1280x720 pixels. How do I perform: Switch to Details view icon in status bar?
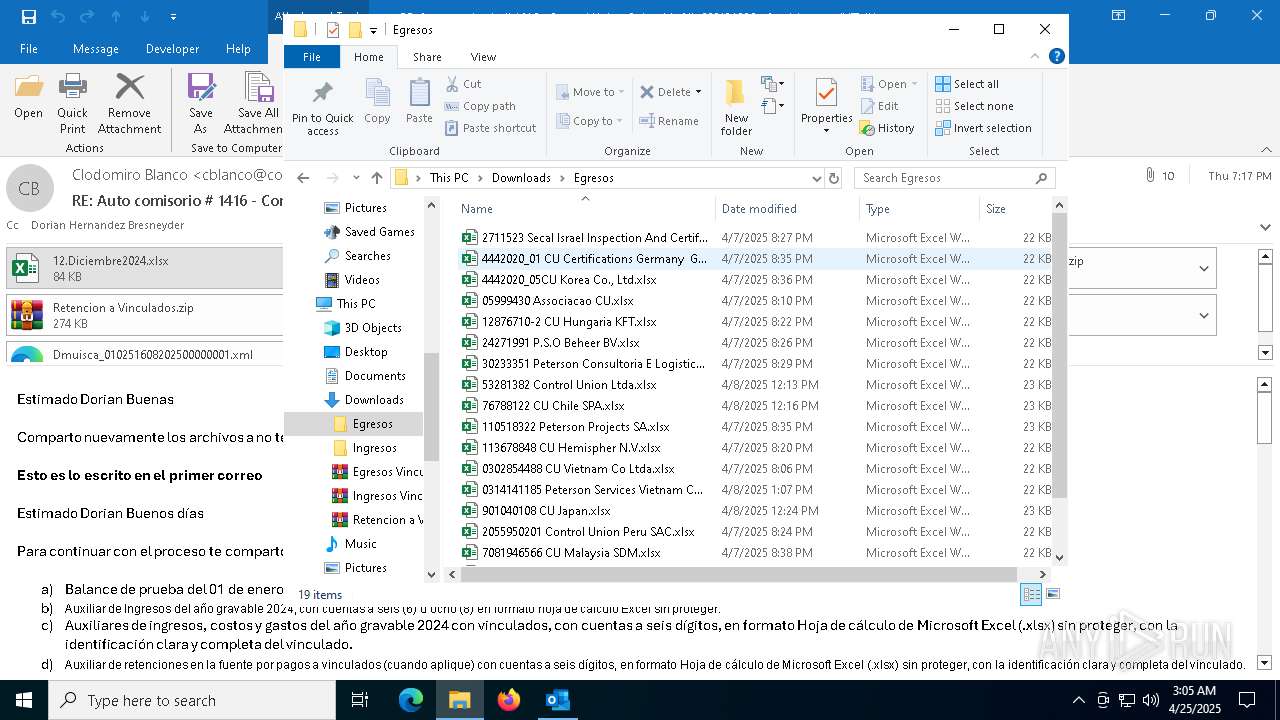pyautogui.click(x=1031, y=594)
